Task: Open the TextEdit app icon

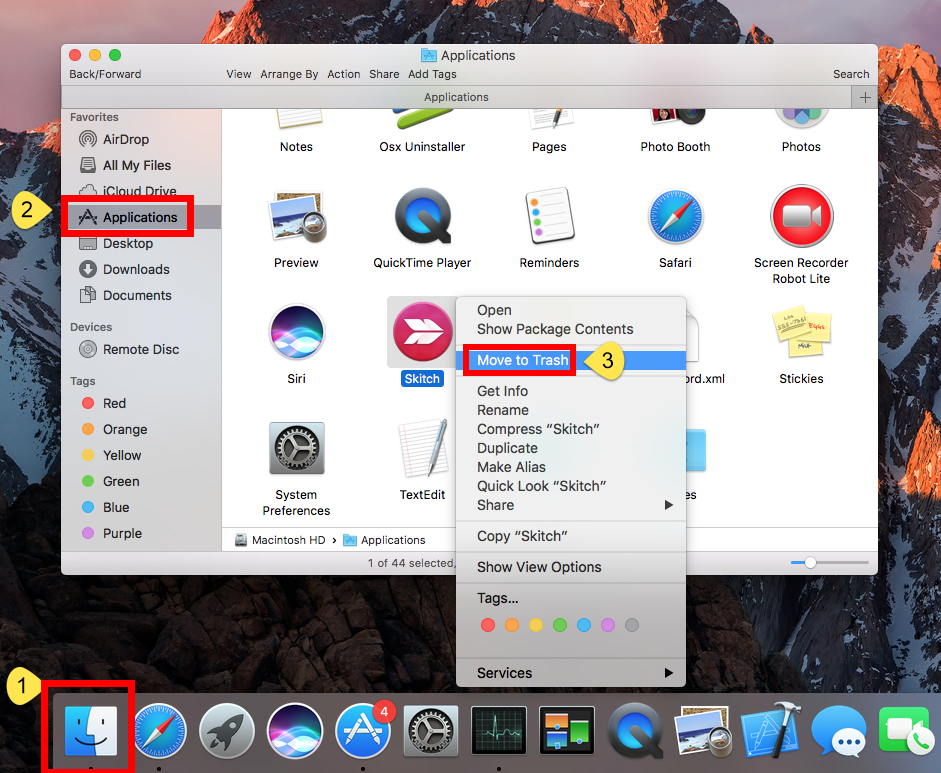Action: [422, 448]
